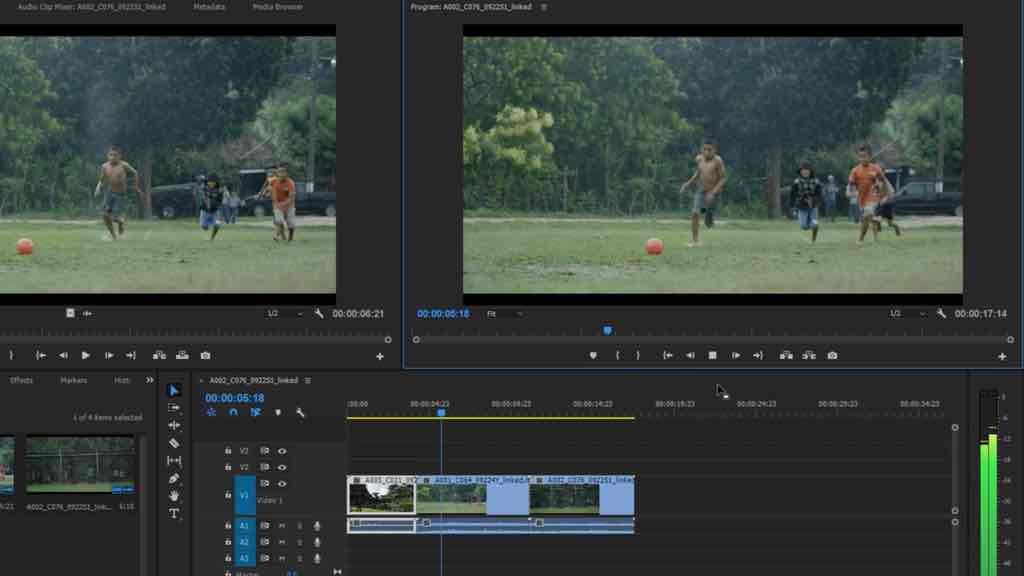
Task: Open Audio Clip Mixer tab
Action: 91,7
